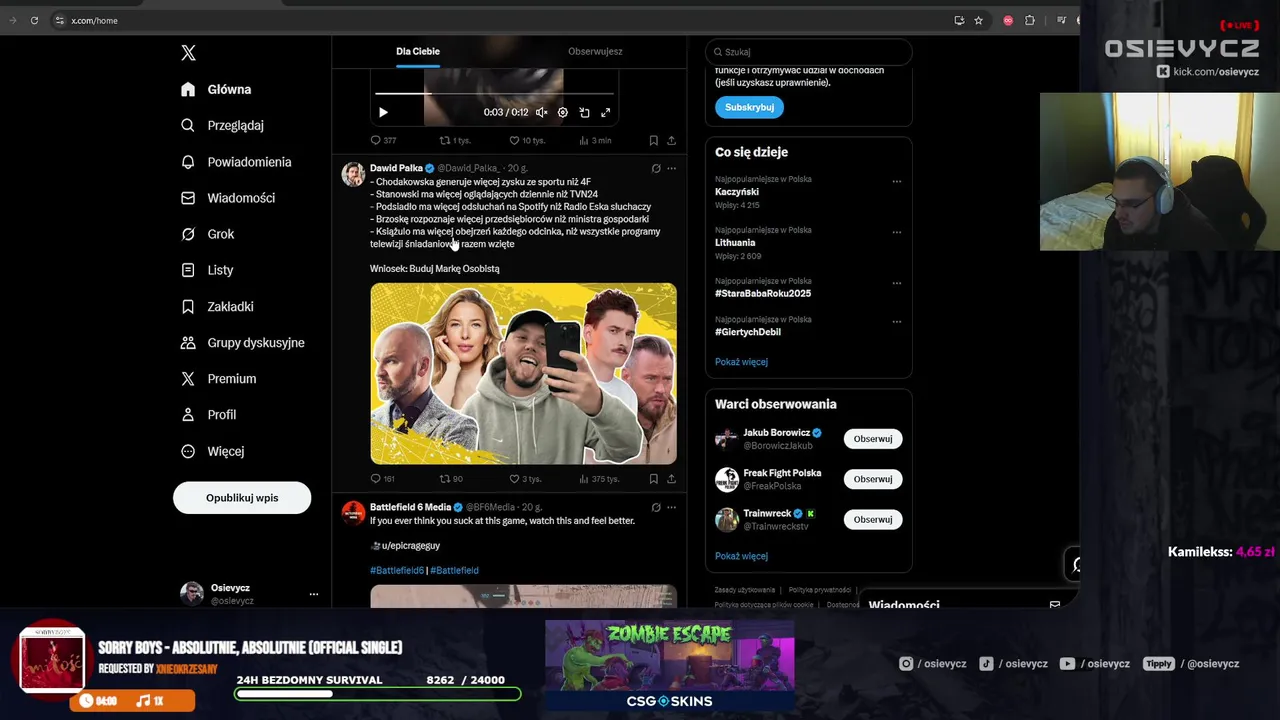Repost the post with 1 tys. reposts
This screenshot has width=1280, height=720.
455,140
